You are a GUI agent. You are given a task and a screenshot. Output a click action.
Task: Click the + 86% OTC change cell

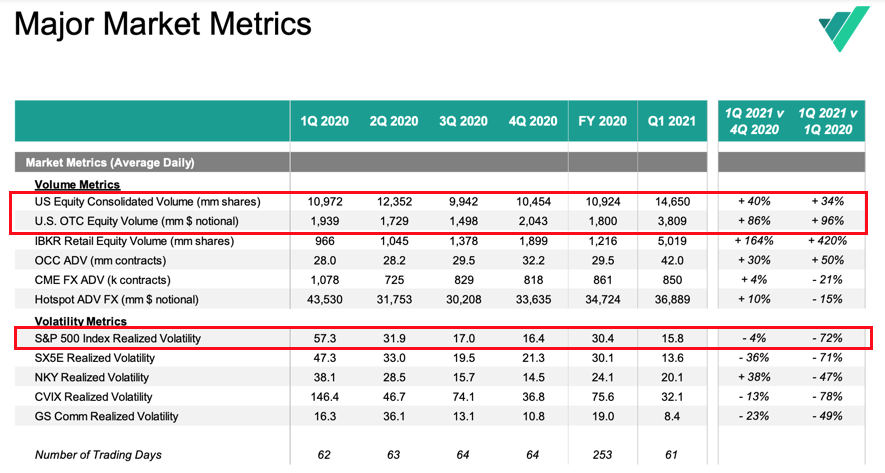point(754,221)
